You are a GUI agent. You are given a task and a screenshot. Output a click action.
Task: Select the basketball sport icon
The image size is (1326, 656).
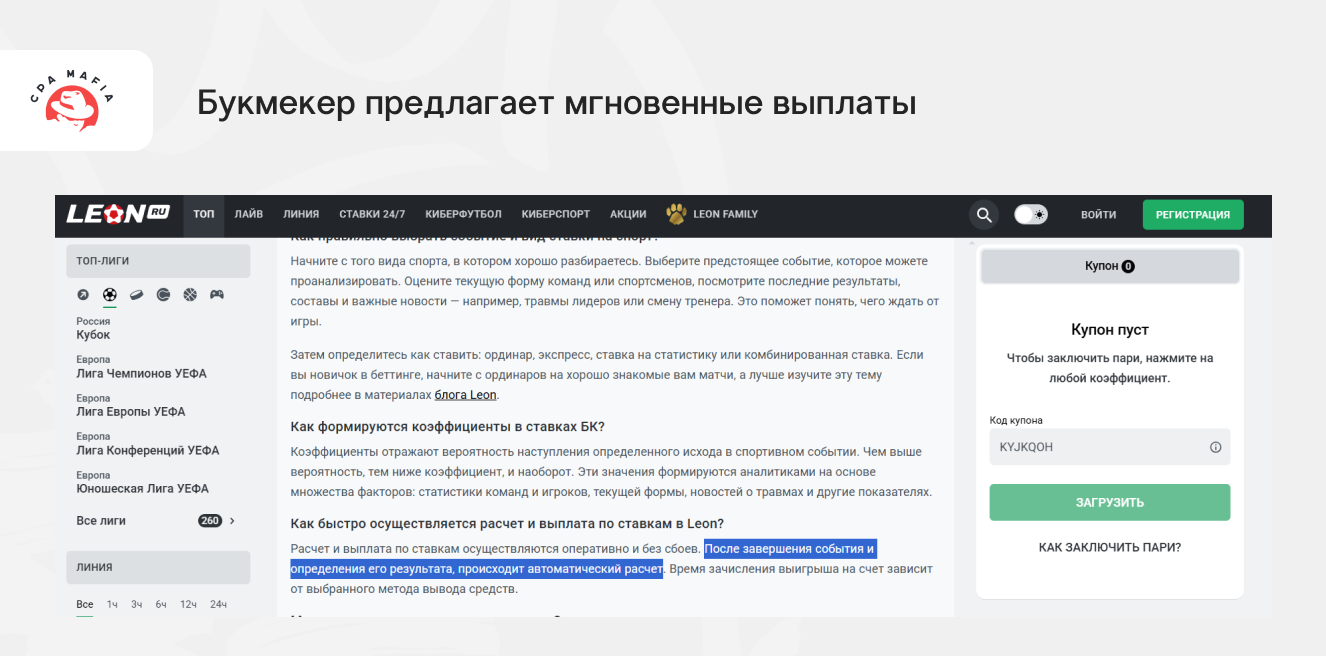tap(190, 295)
